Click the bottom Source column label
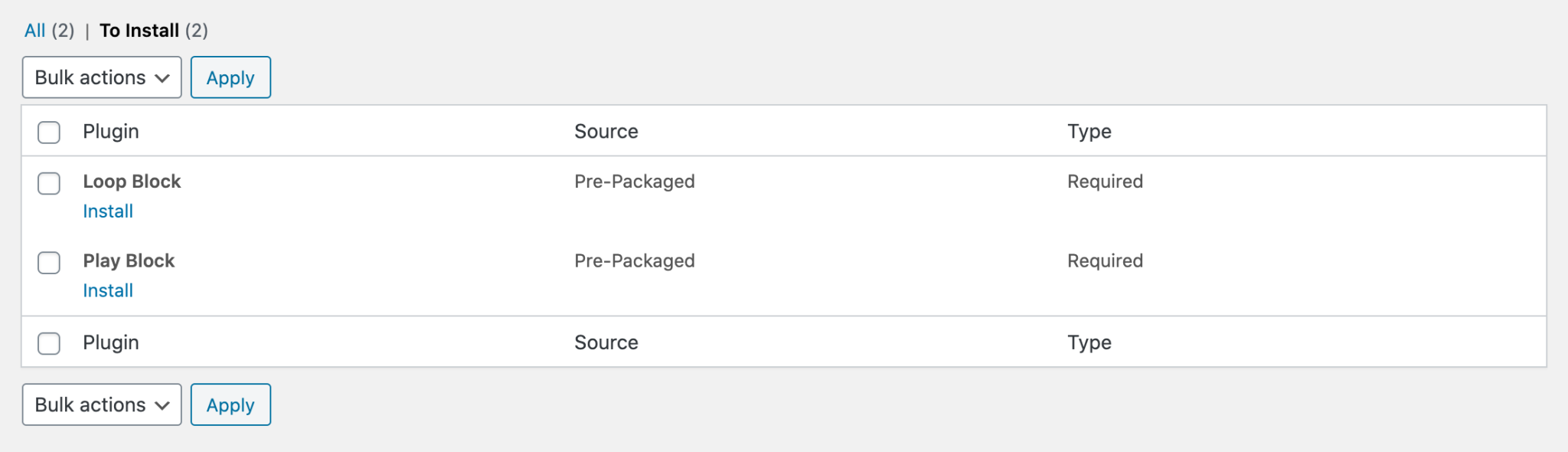This screenshot has width=1568, height=452. (606, 342)
